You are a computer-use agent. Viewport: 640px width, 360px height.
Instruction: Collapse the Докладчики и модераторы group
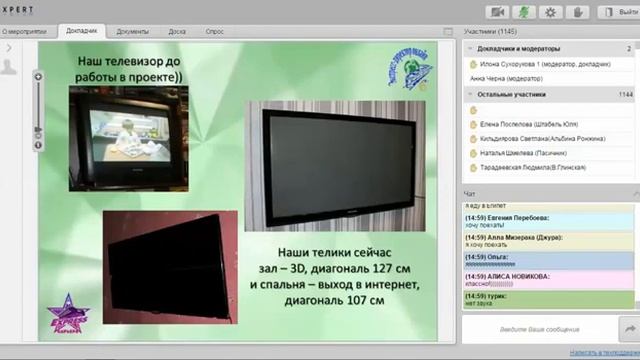click(x=470, y=49)
